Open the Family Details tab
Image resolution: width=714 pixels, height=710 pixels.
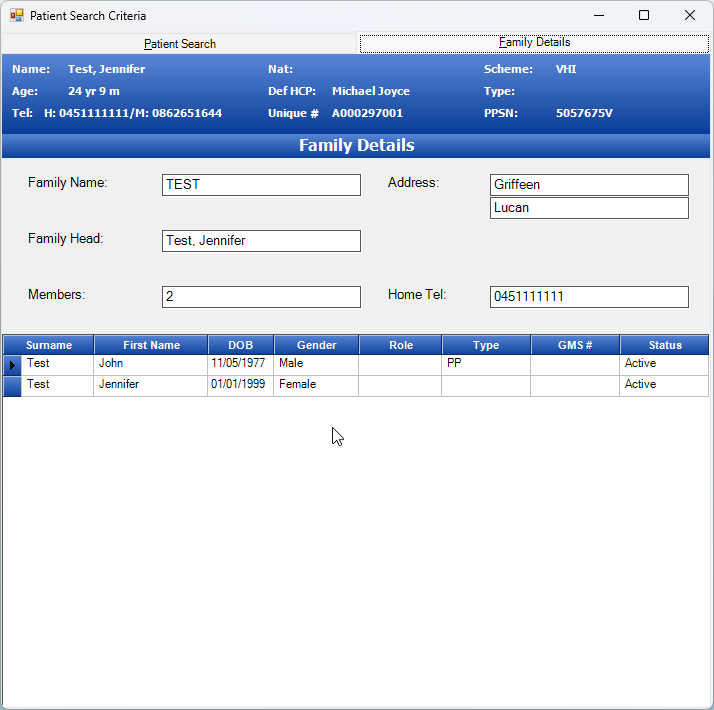534,43
